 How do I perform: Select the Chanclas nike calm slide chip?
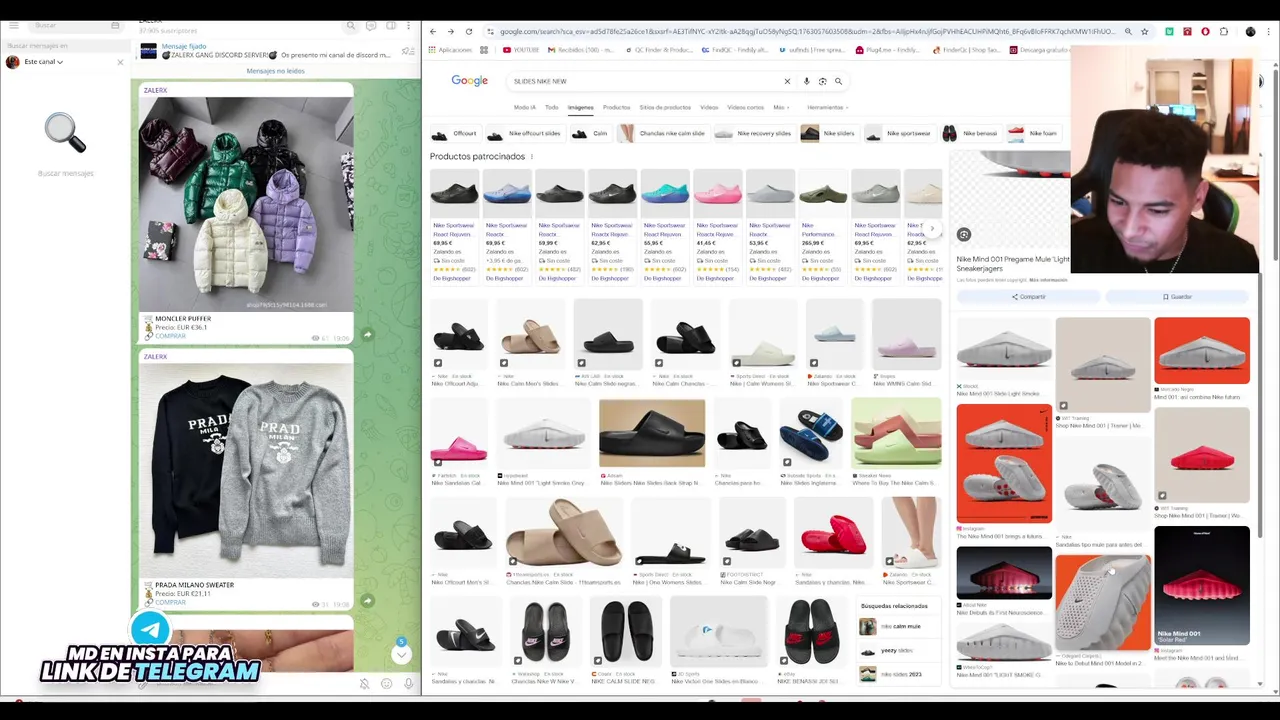click(663, 133)
